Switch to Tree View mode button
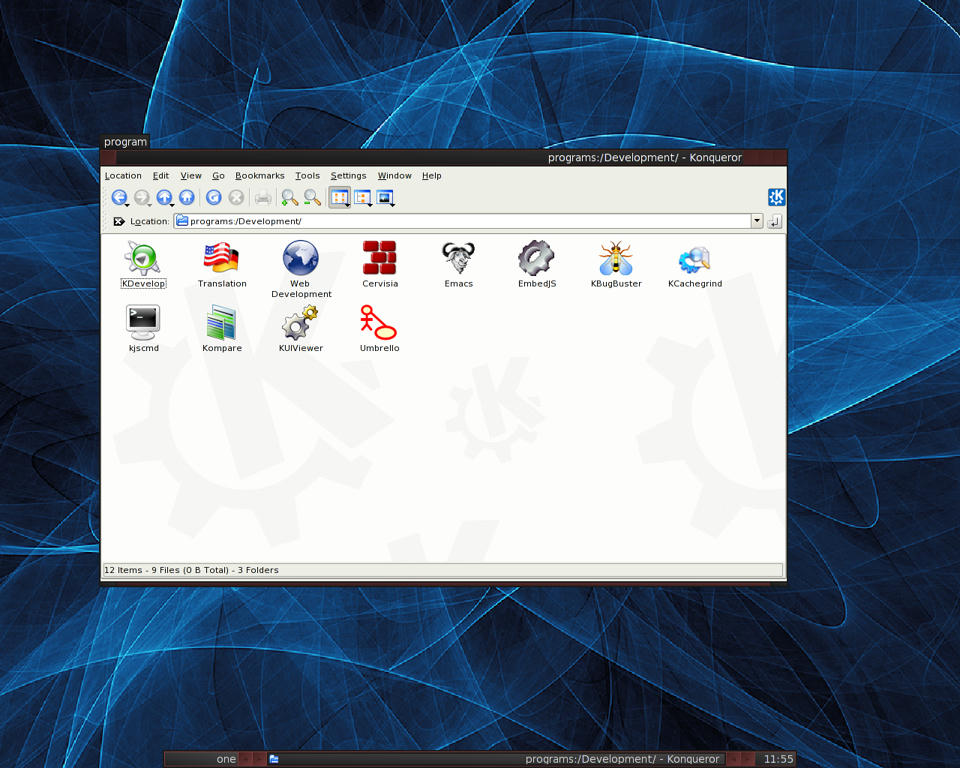 click(x=362, y=198)
